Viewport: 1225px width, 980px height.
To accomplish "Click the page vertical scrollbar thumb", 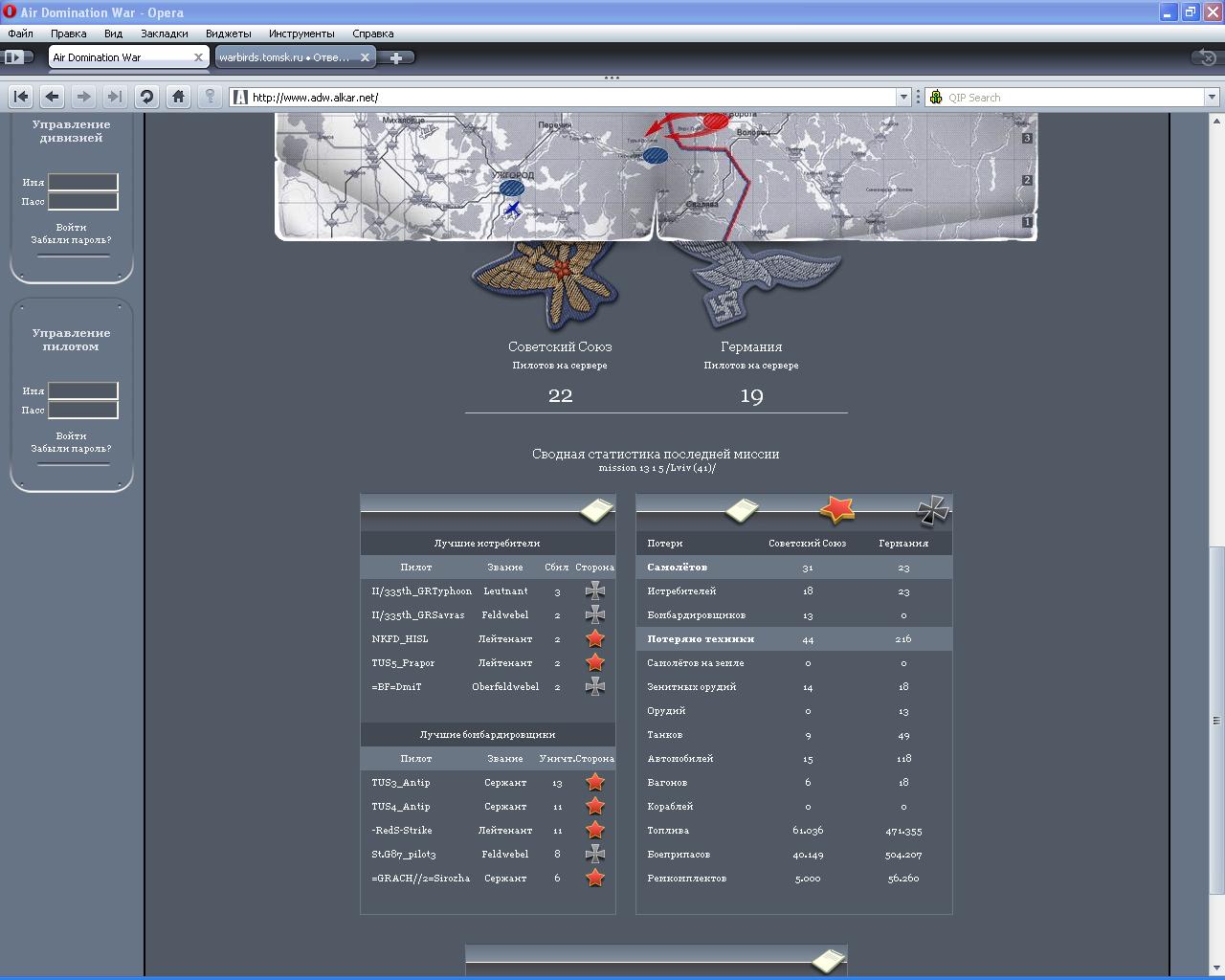I will coord(1216,720).
